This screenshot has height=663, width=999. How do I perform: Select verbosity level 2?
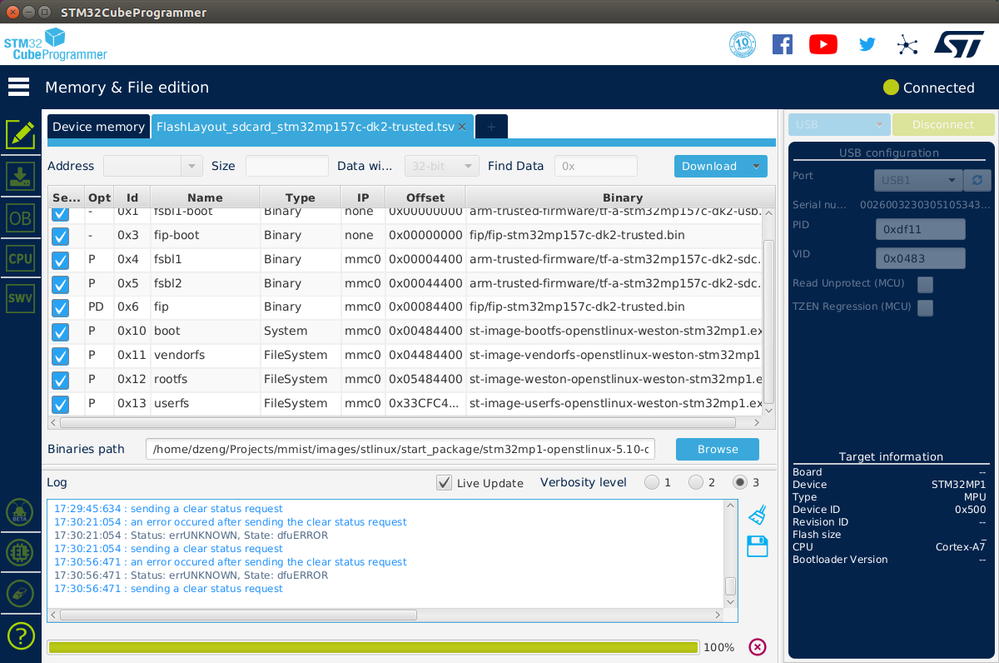click(696, 482)
